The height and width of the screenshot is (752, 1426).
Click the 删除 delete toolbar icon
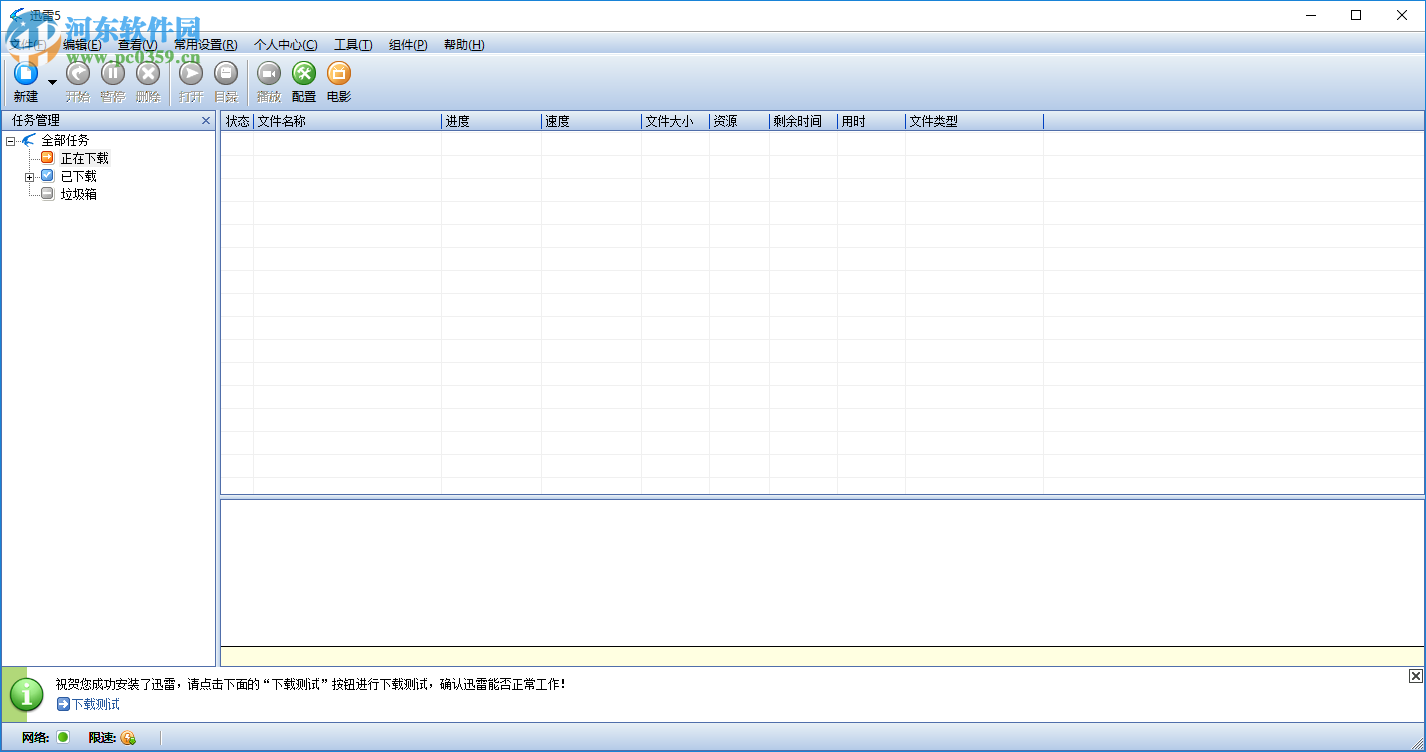coord(148,73)
